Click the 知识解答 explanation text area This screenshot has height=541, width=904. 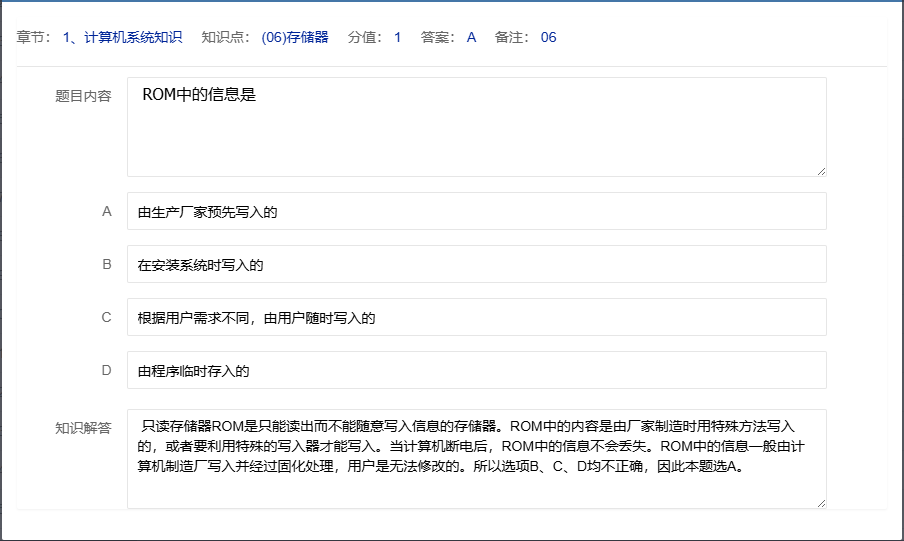pos(476,458)
